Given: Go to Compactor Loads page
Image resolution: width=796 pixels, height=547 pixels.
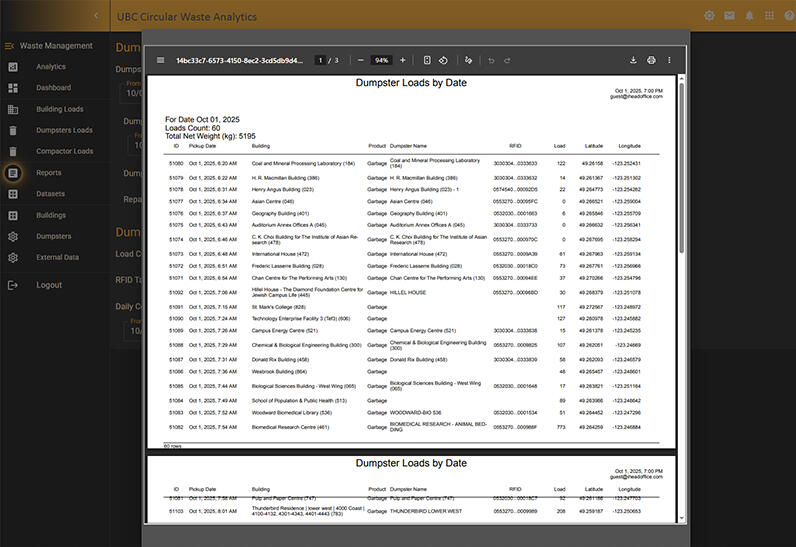Looking at the screenshot, I should tap(64, 151).
